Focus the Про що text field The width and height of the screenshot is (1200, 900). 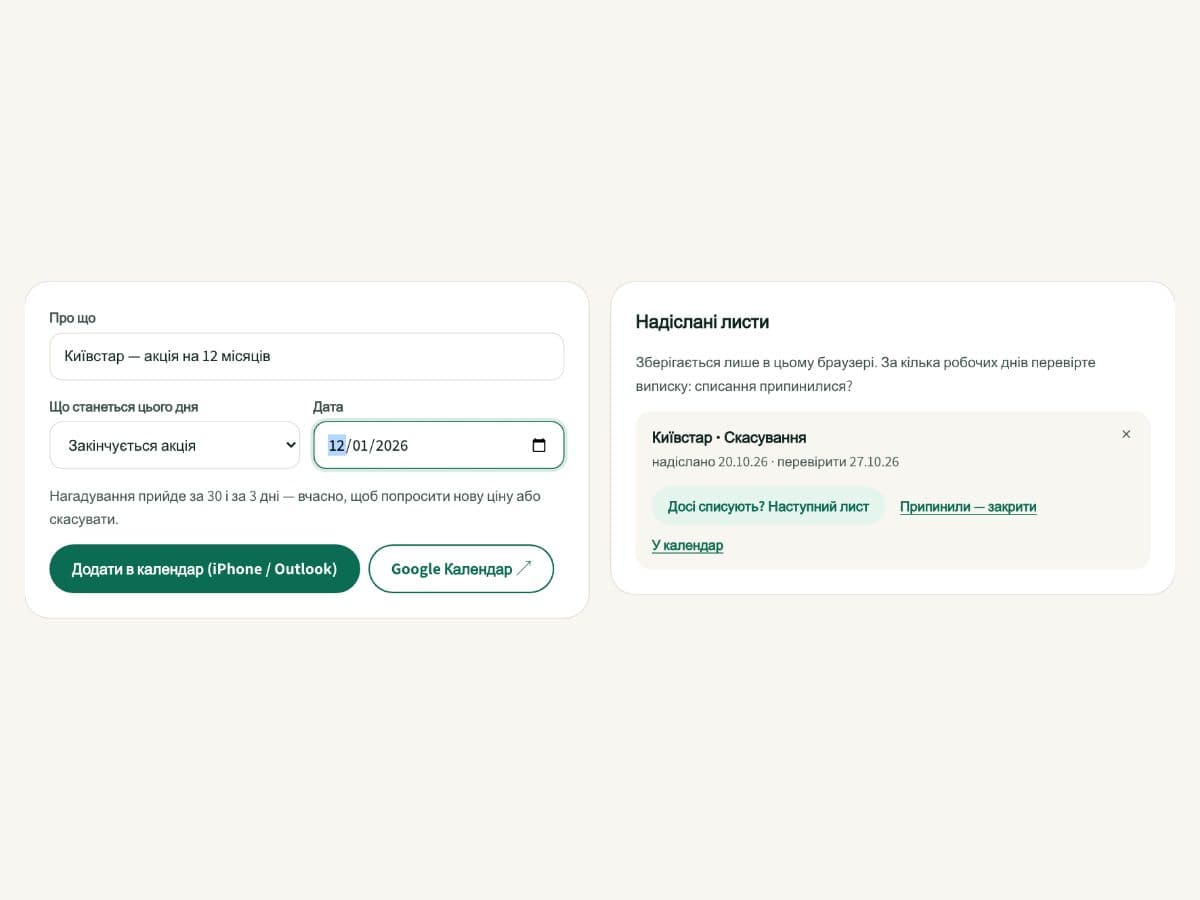307,356
